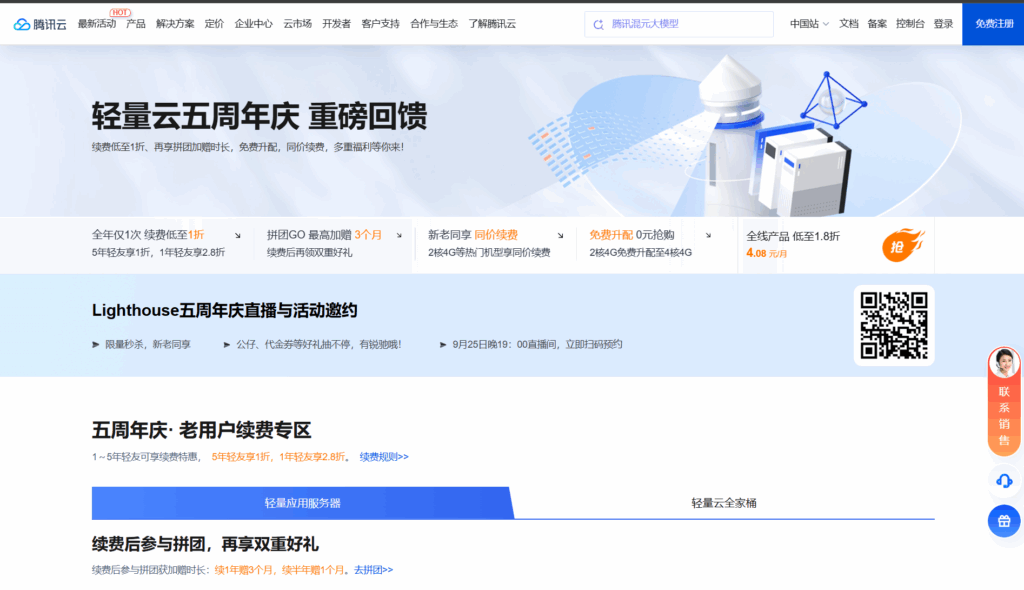The image size is (1024, 590).
Task: Expand the 中国站 region dropdown
Action: point(808,24)
